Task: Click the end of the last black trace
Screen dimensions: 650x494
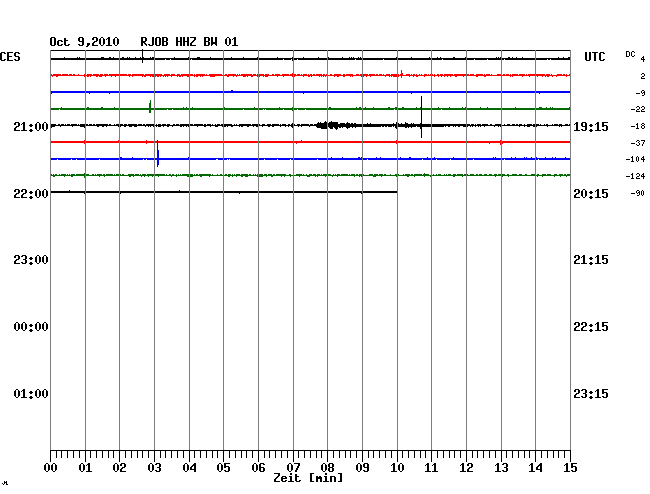Action: (396, 192)
